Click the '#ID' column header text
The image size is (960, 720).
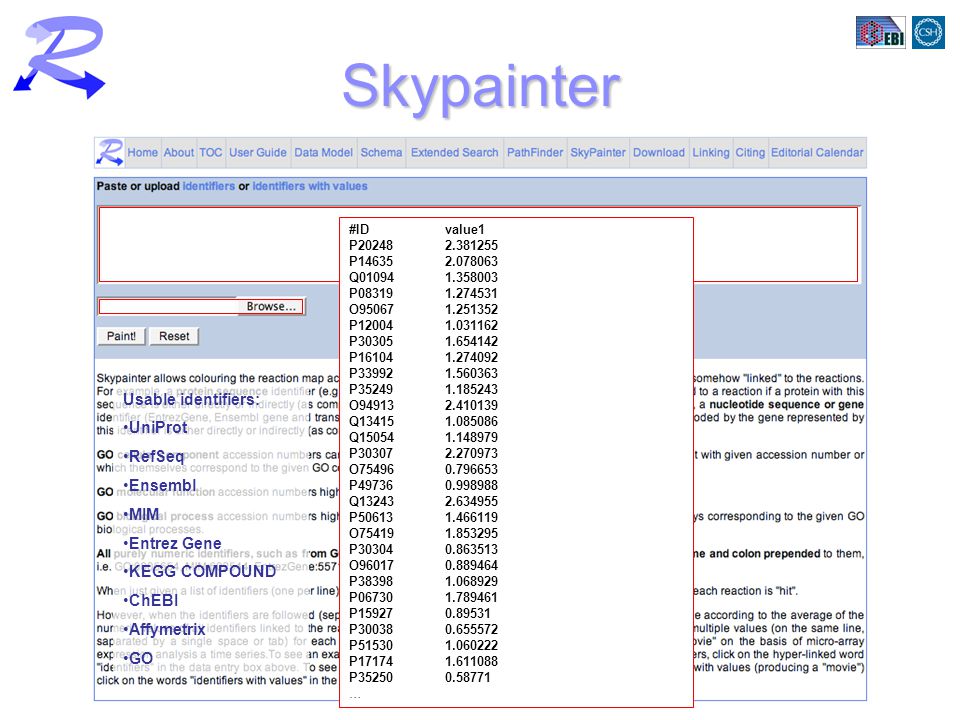[359, 230]
